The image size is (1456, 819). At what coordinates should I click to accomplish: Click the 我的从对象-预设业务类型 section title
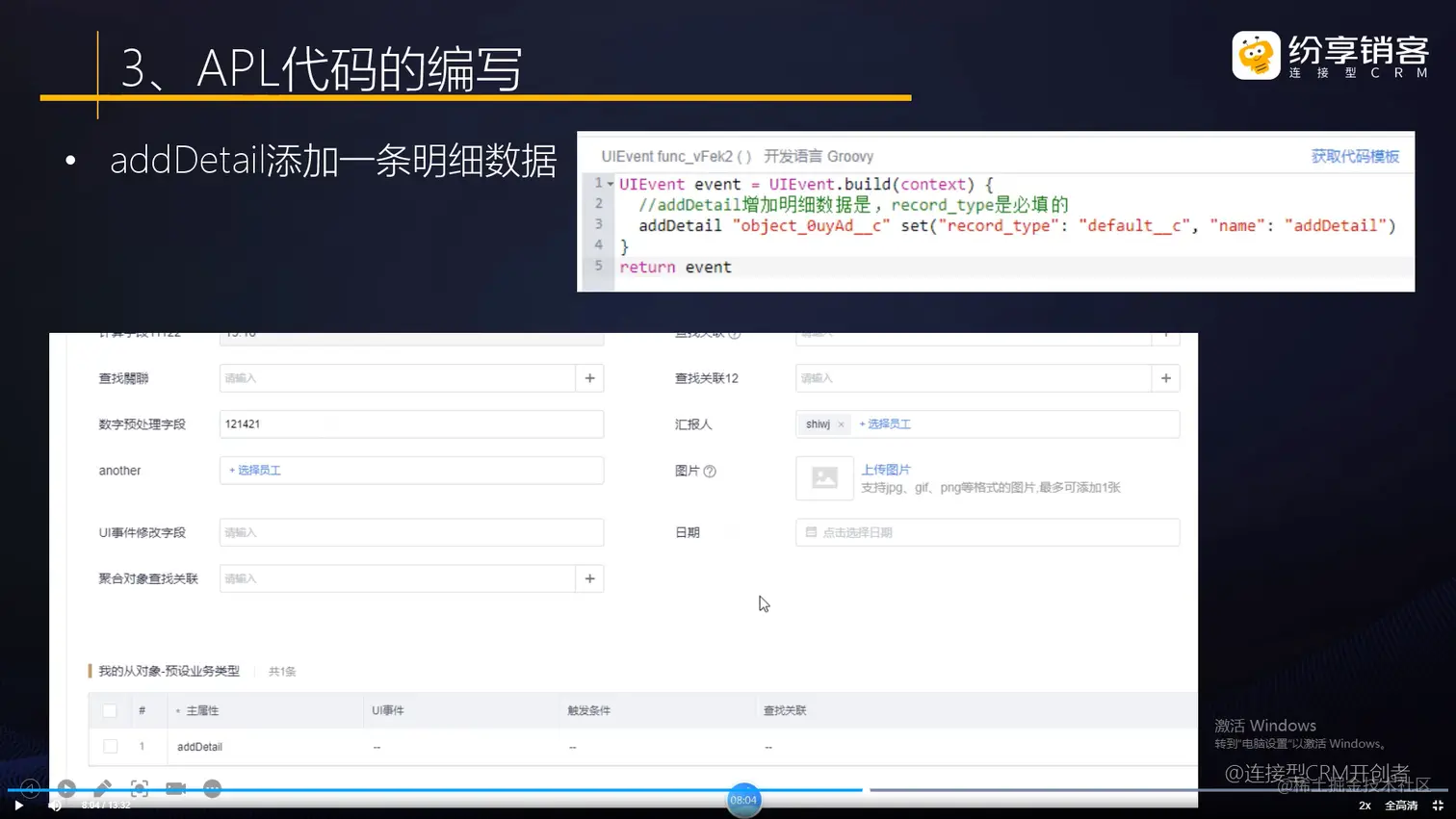tap(169, 671)
